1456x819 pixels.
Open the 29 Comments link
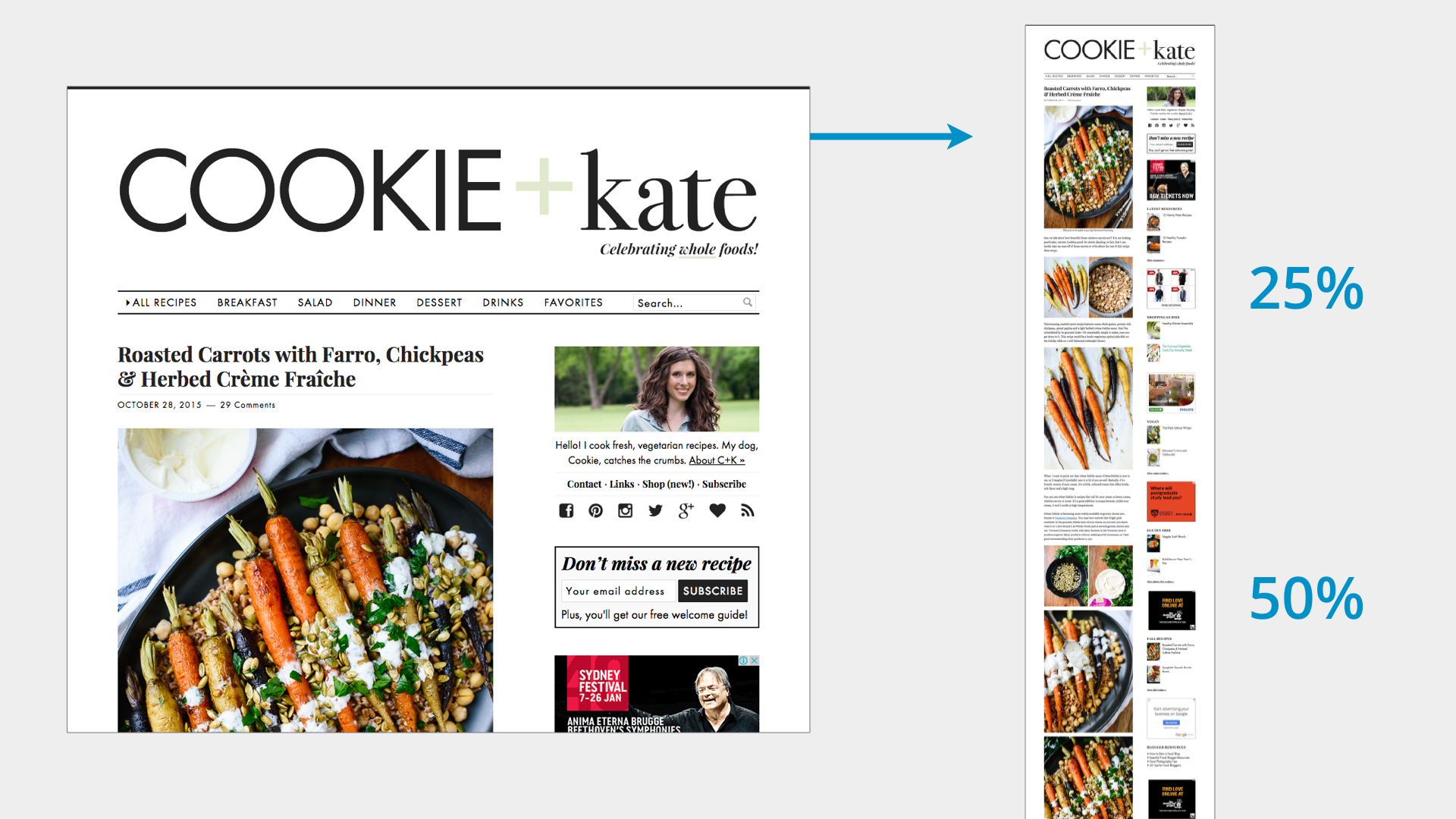(248, 405)
